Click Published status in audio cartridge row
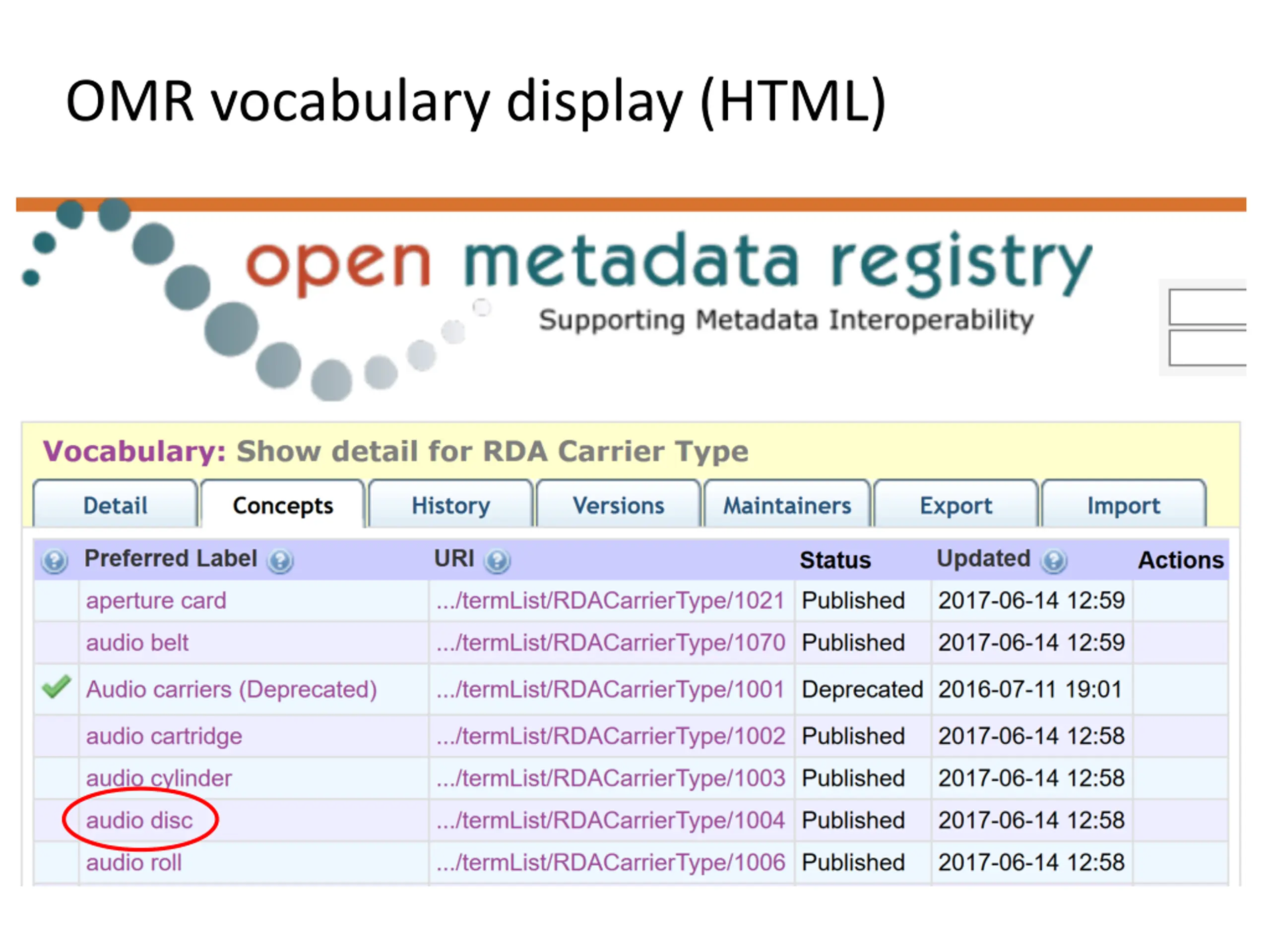 tap(853, 736)
